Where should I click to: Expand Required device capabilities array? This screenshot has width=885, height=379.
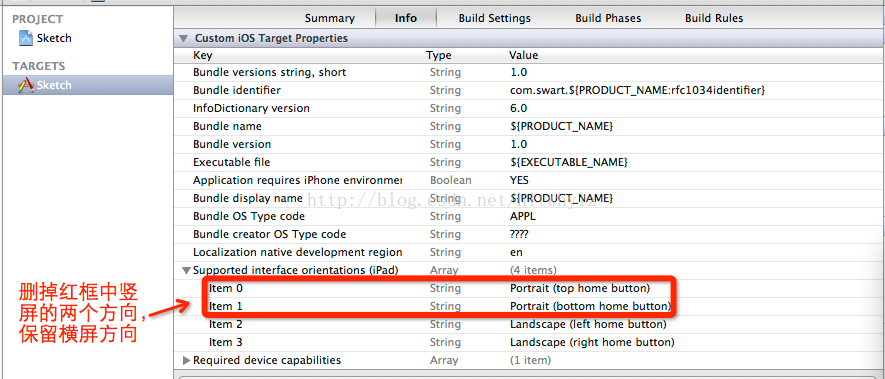(187, 360)
